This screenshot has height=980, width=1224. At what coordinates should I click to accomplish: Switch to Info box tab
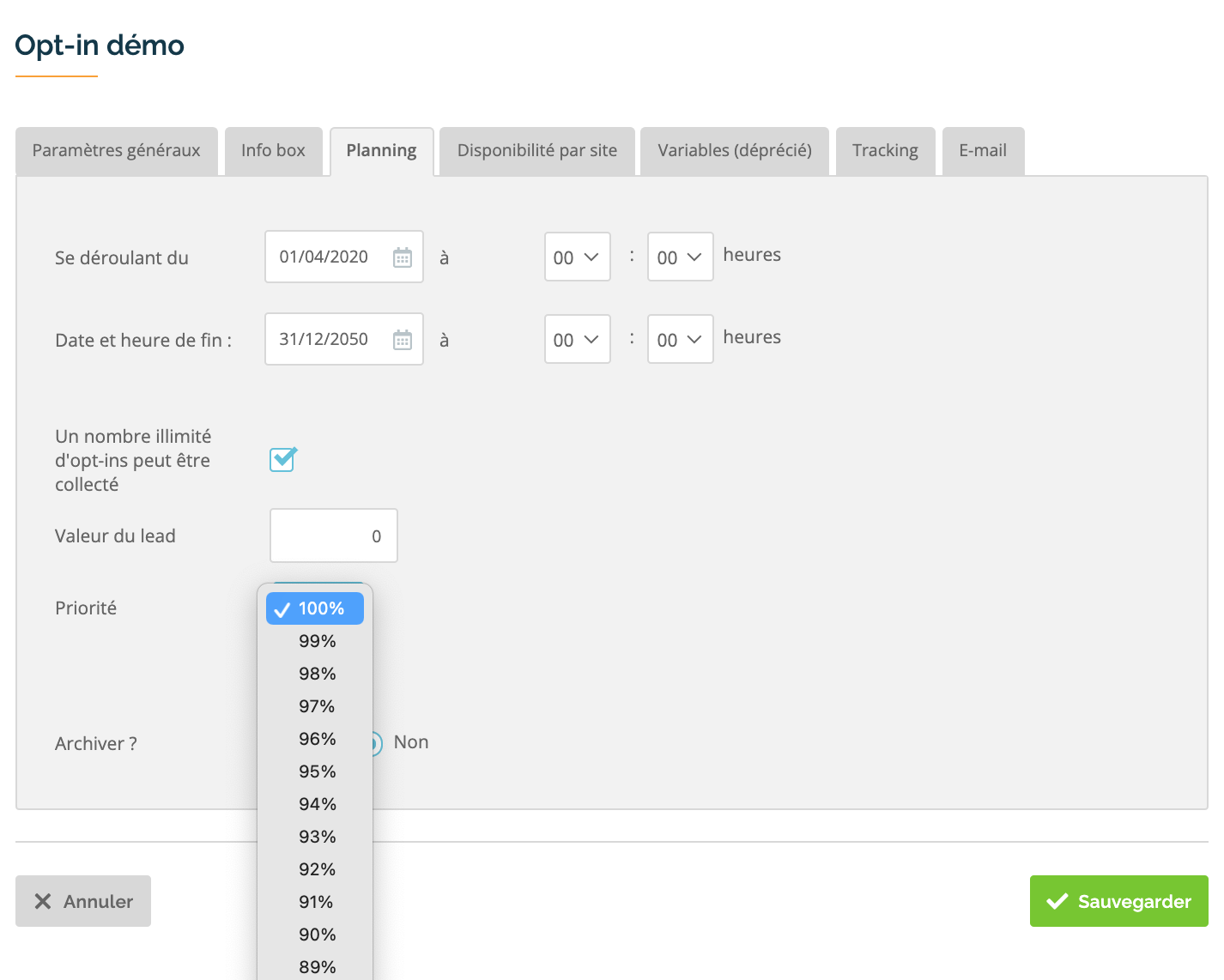click(273, 151)
